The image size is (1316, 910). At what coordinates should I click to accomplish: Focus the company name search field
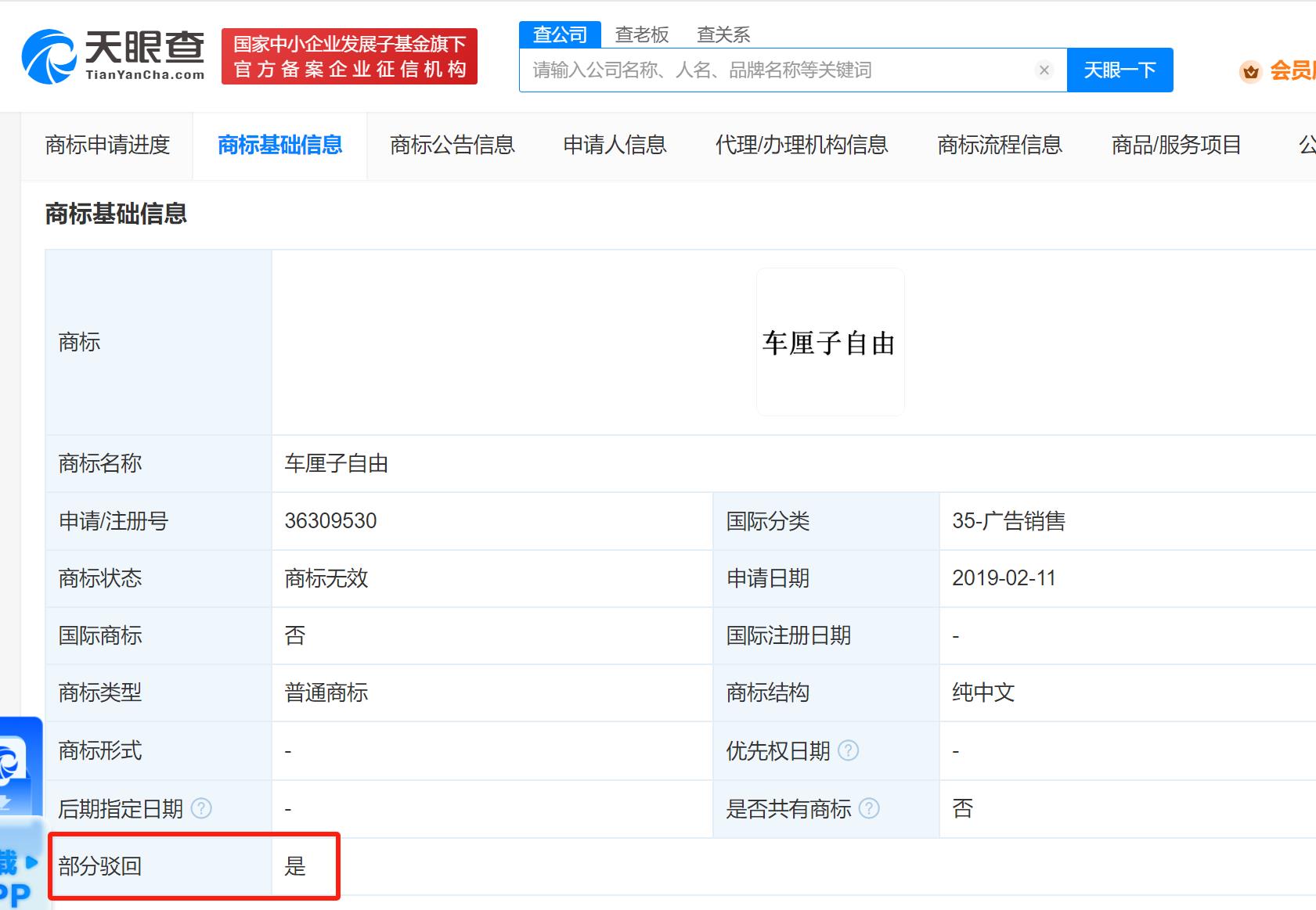(x=779, y=70)
